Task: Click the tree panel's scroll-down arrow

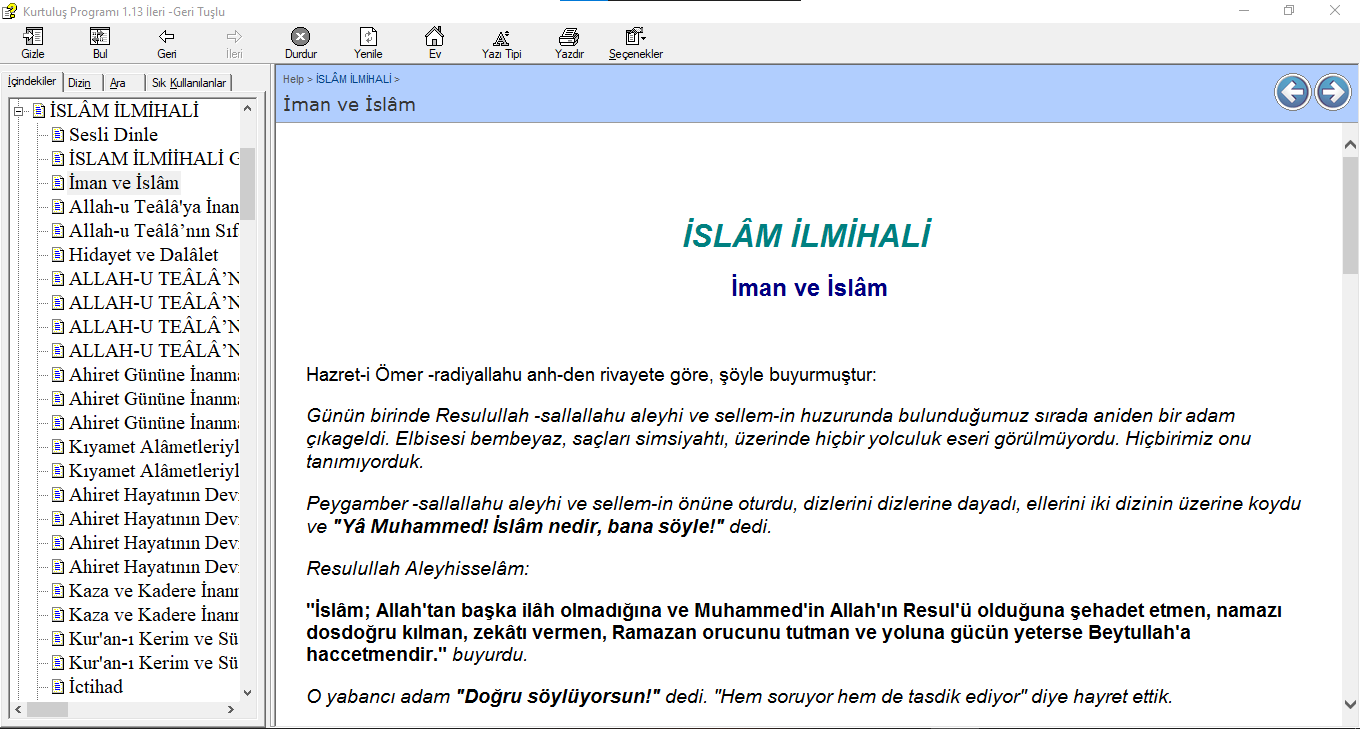Action: [248, 692]
